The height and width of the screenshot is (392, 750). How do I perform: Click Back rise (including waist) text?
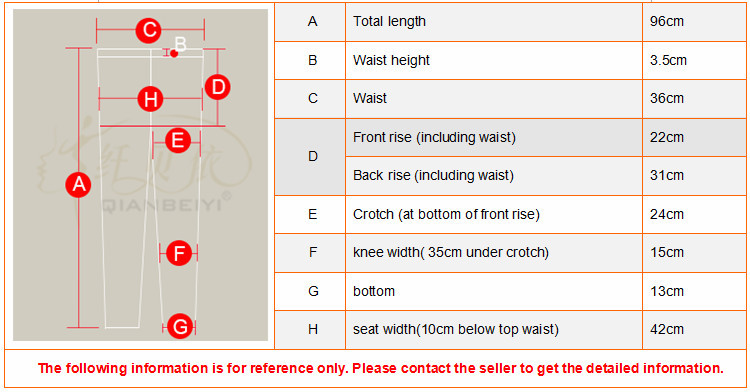[x=433, y=175]
